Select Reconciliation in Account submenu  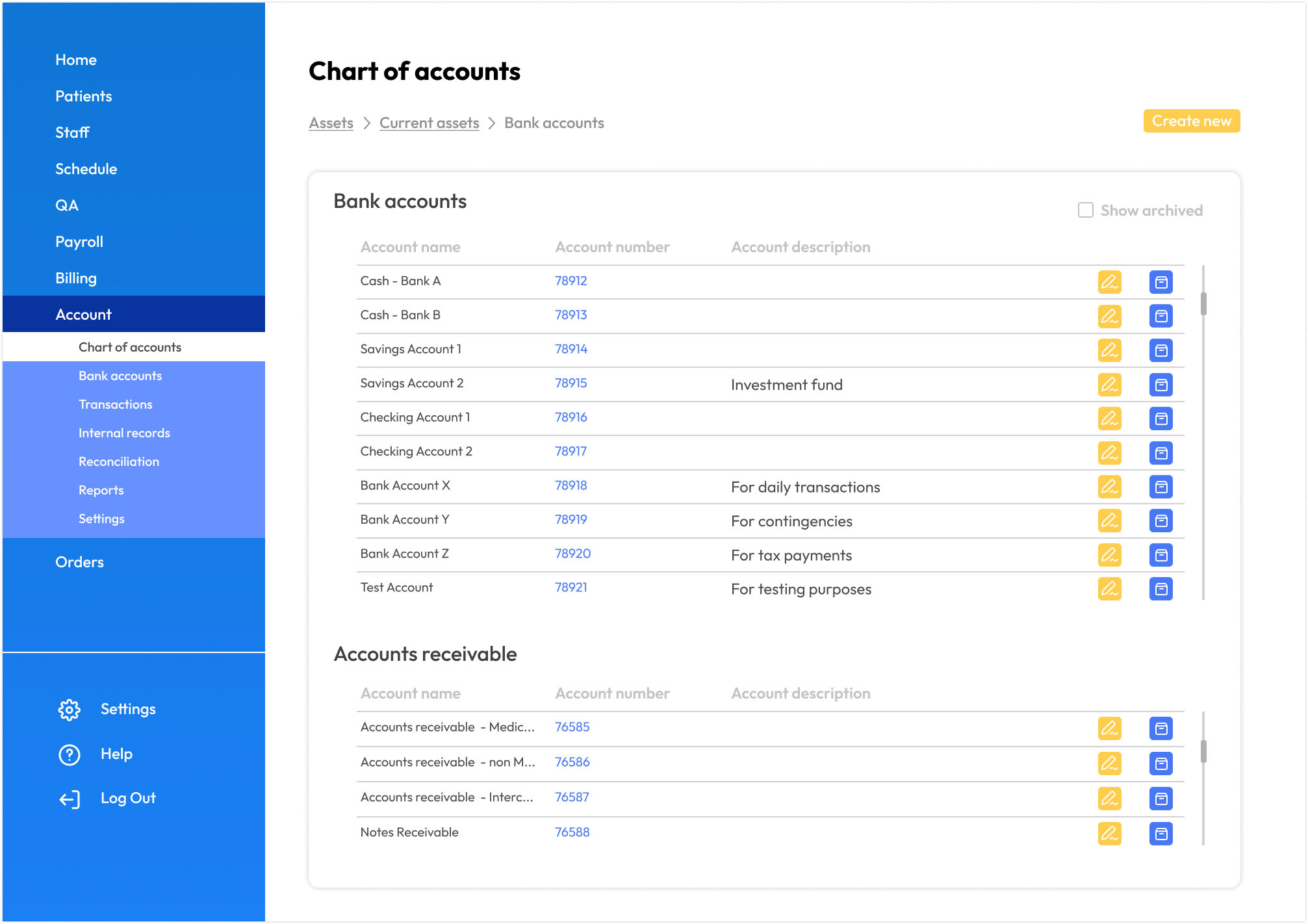coord(119,461)
